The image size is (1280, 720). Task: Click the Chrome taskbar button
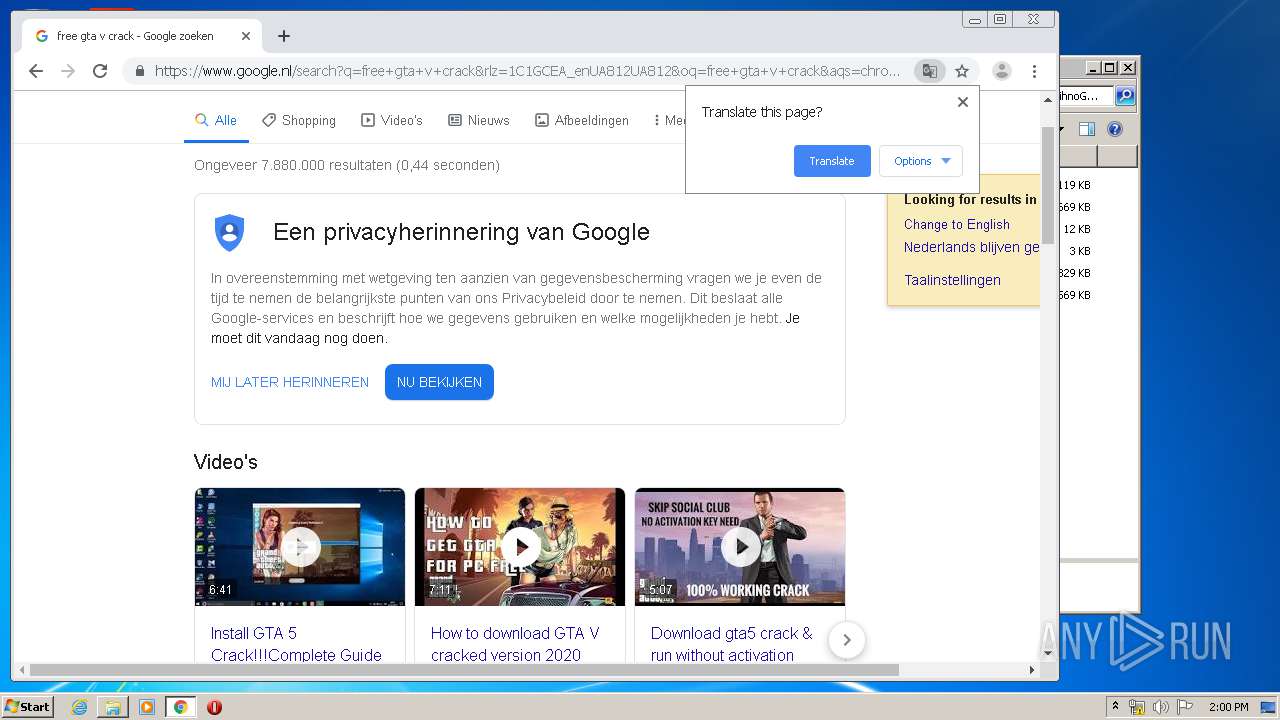[x=180, y=707]
